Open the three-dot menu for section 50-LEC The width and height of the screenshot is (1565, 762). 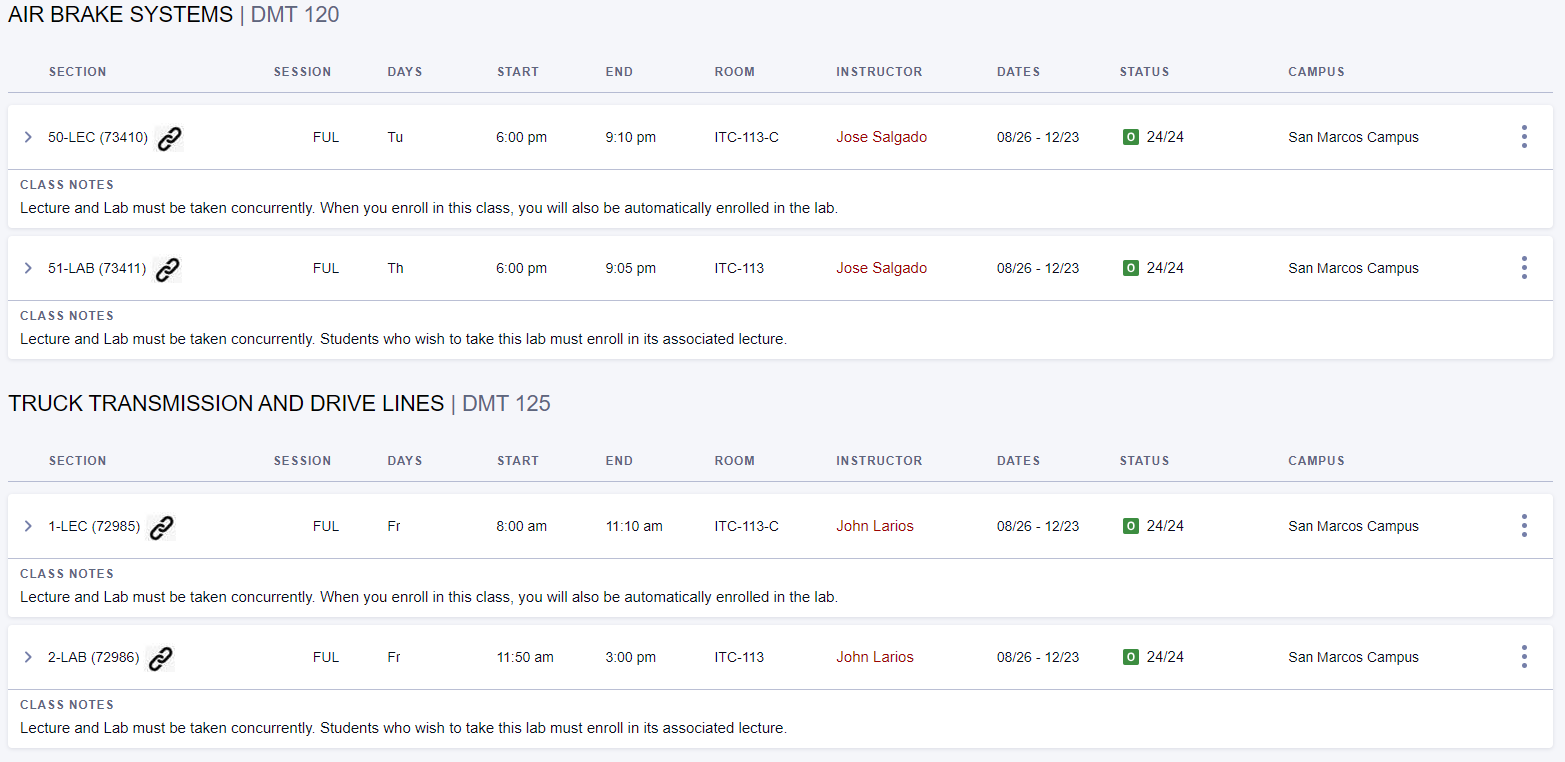coord(1524,137)
